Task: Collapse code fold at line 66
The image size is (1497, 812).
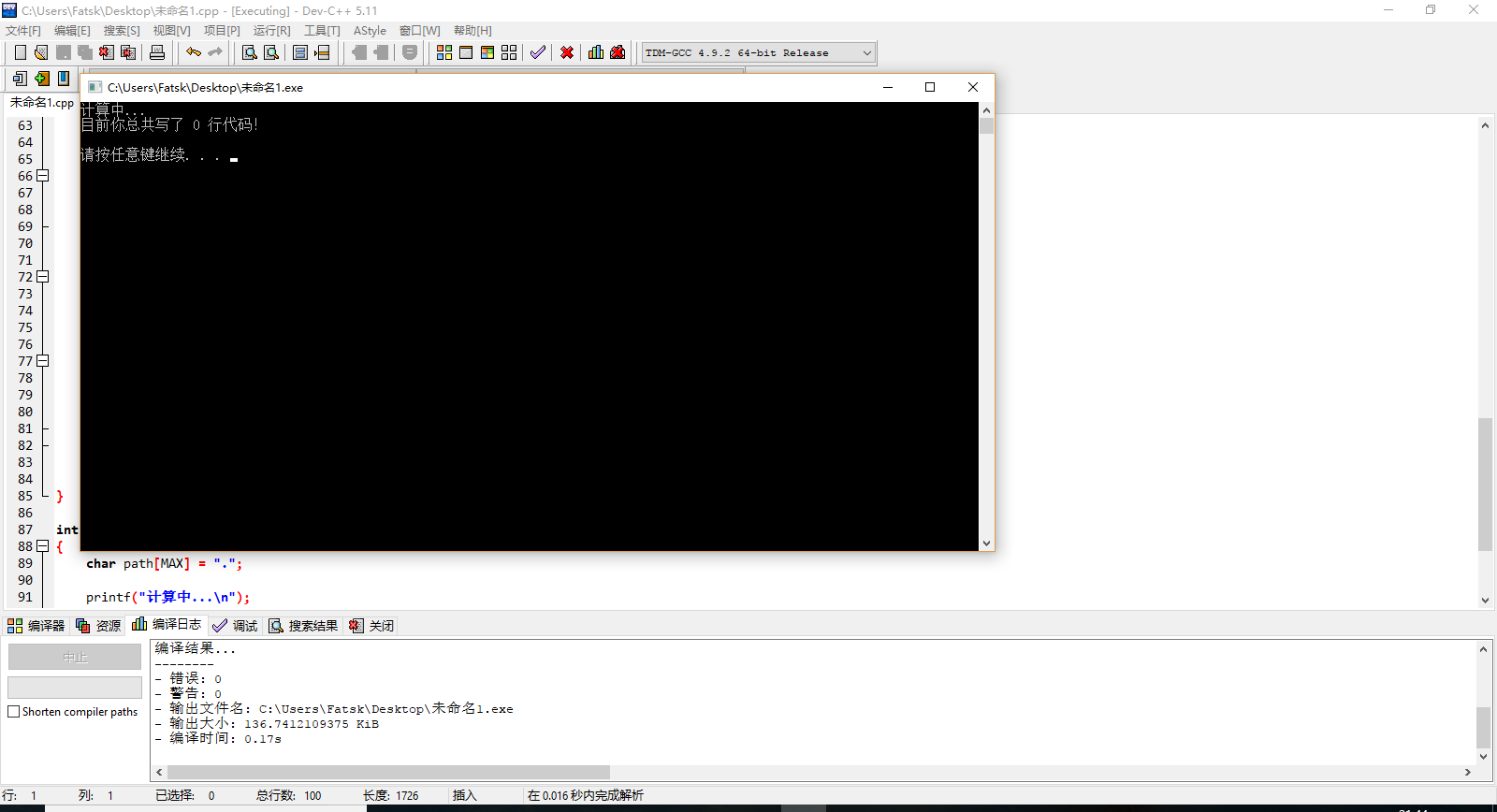Action: click(x=42, y=176)
